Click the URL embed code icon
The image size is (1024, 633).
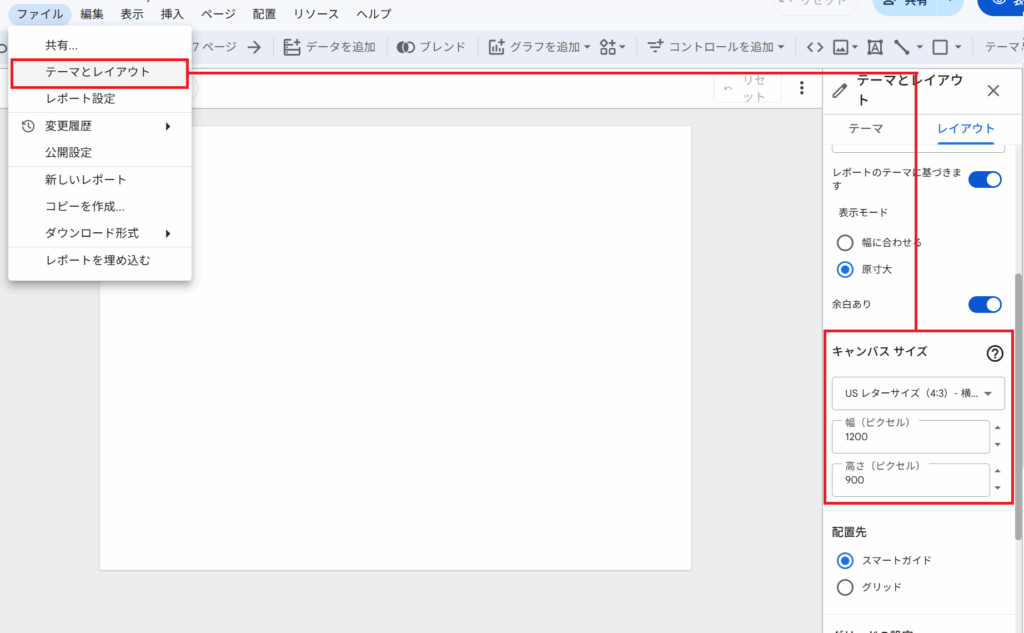coord(814,47)
